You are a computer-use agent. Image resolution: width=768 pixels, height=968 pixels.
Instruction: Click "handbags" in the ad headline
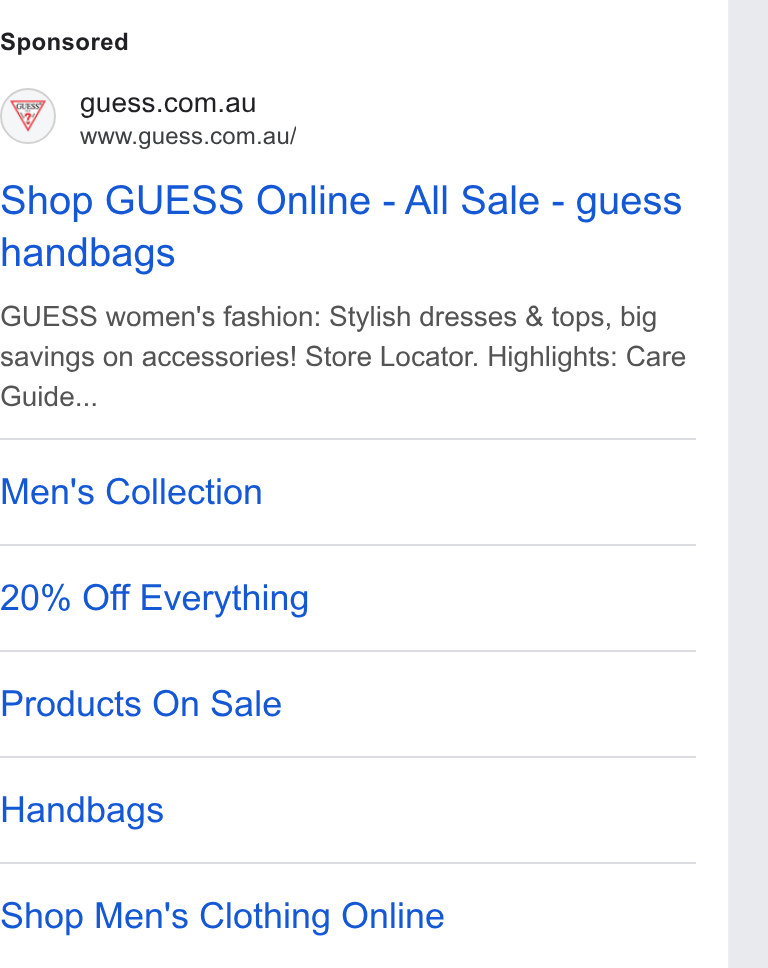pyautogui.click(x=88, y=253)
